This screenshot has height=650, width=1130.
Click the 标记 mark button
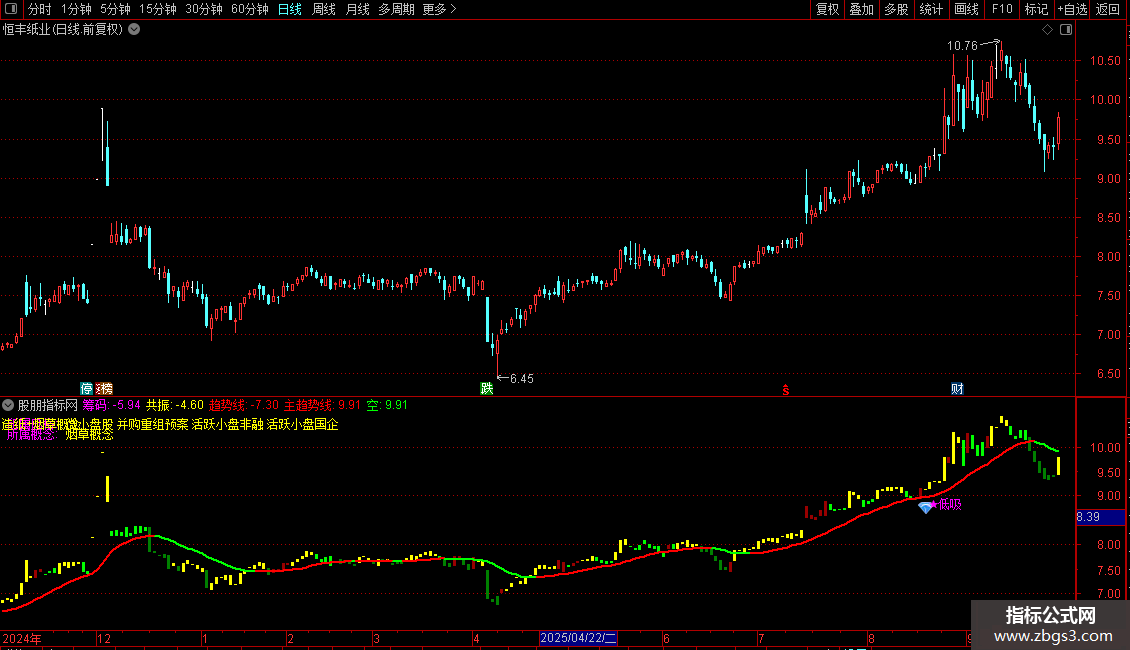click(x=1036, y=9)
